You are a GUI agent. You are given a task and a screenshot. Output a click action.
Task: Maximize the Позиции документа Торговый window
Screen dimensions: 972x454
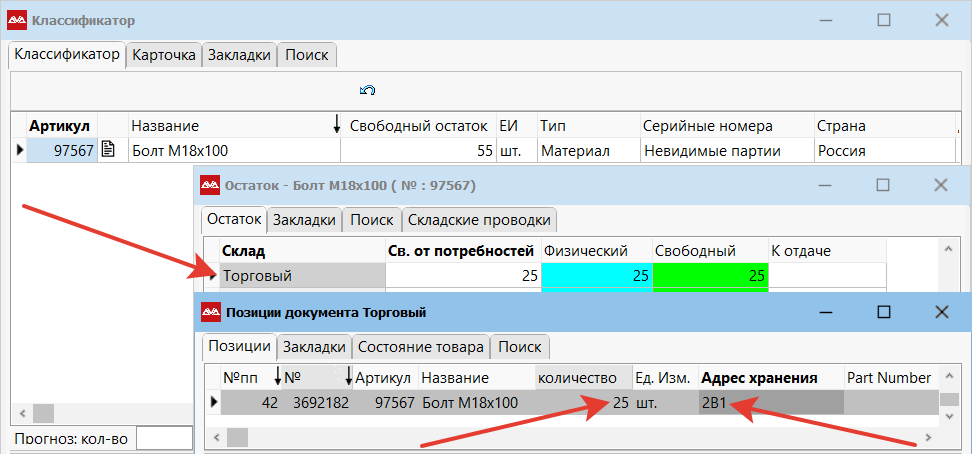pos(883,312)
